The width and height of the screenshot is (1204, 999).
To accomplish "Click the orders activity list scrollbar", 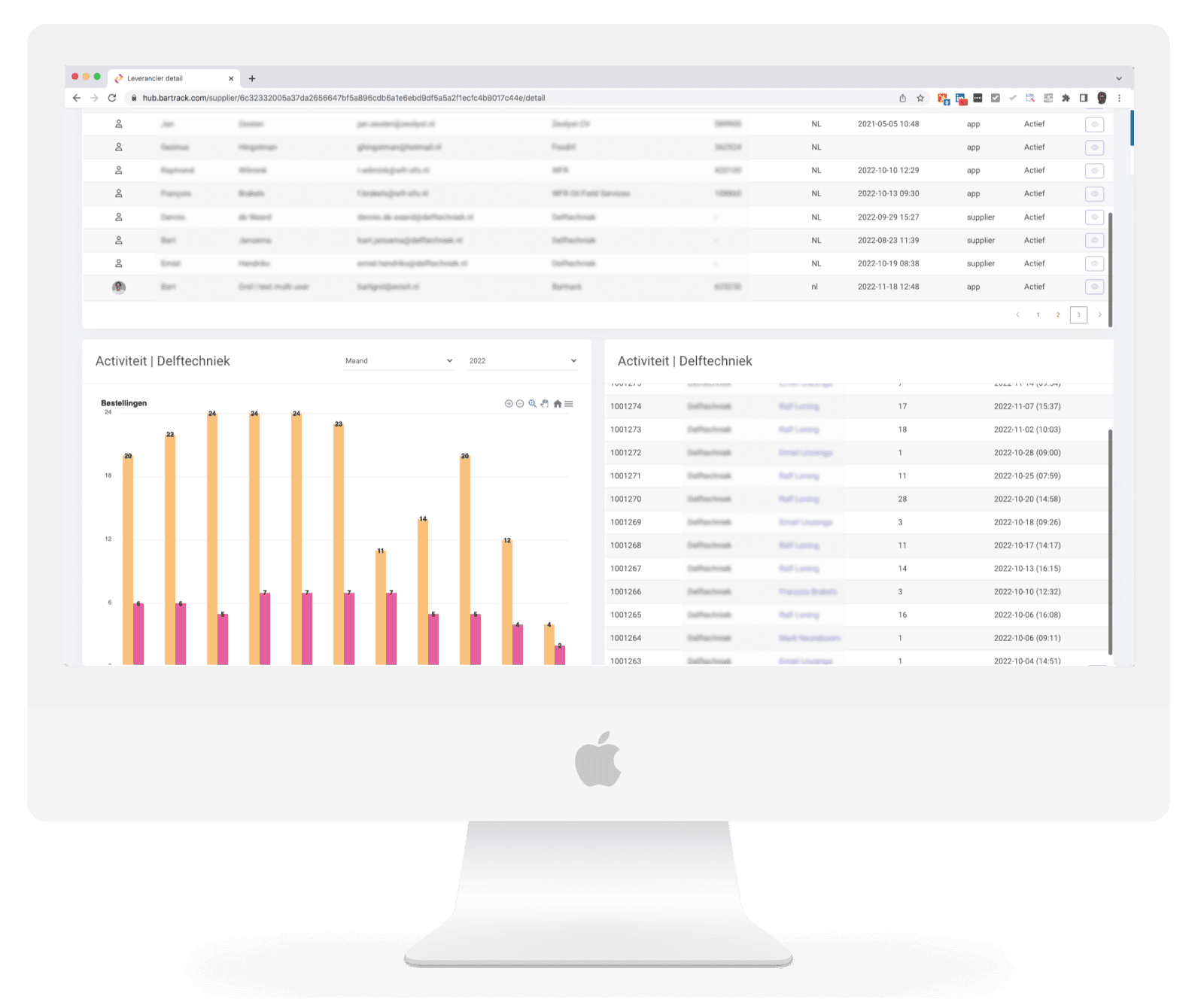I will tap(1110, 542).
